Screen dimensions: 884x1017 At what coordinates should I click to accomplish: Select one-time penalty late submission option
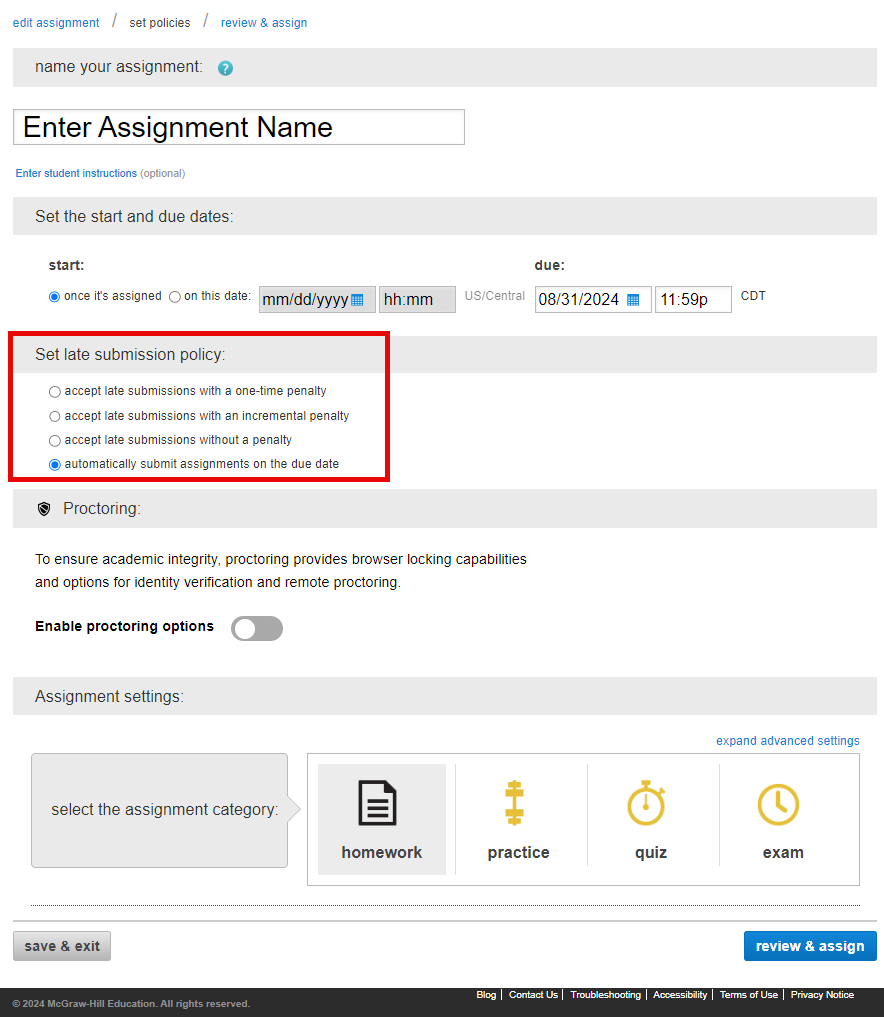(55, 392)
